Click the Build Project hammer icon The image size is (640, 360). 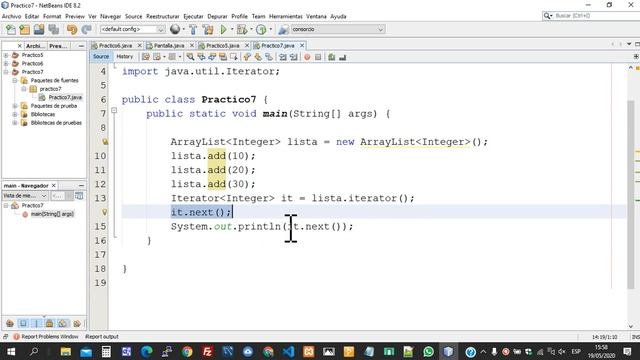pos(193,29)
